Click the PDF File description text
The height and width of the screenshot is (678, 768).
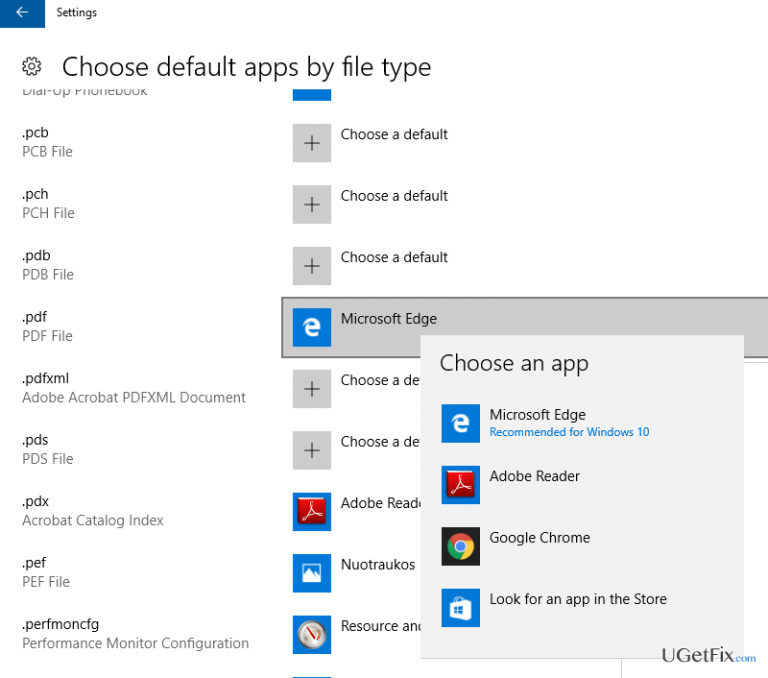point(47,336)
